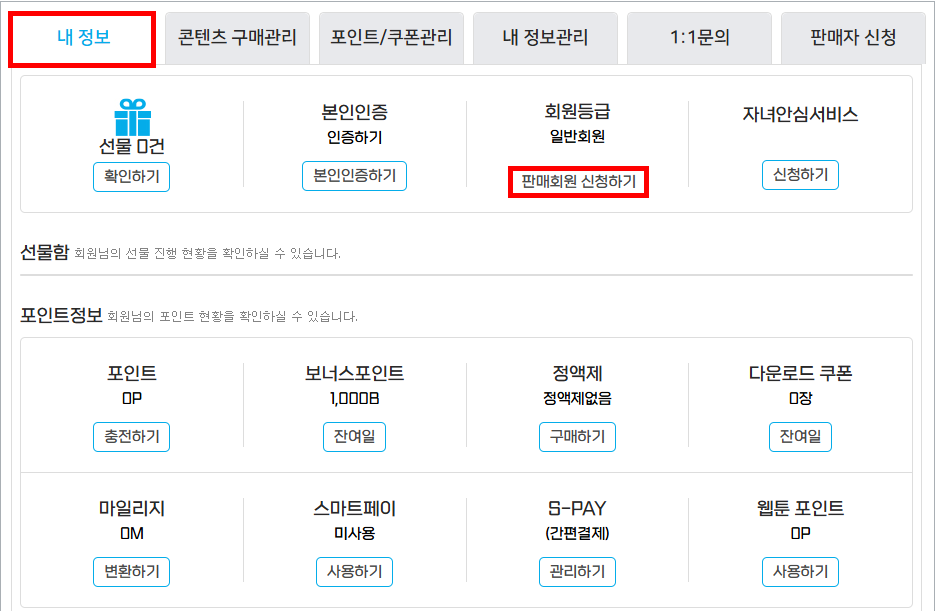Click the 선물함 section heading
This screenshot has height=611, width=936.
pos(45,252)
